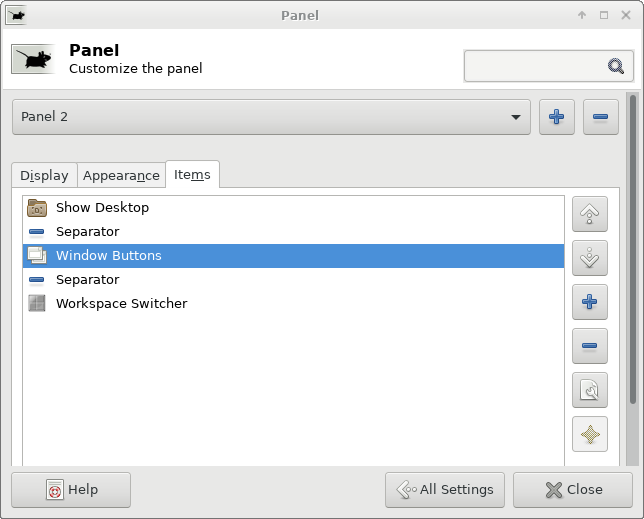
Task: Switch to the Appearance tab
Action: coord(121,175)
